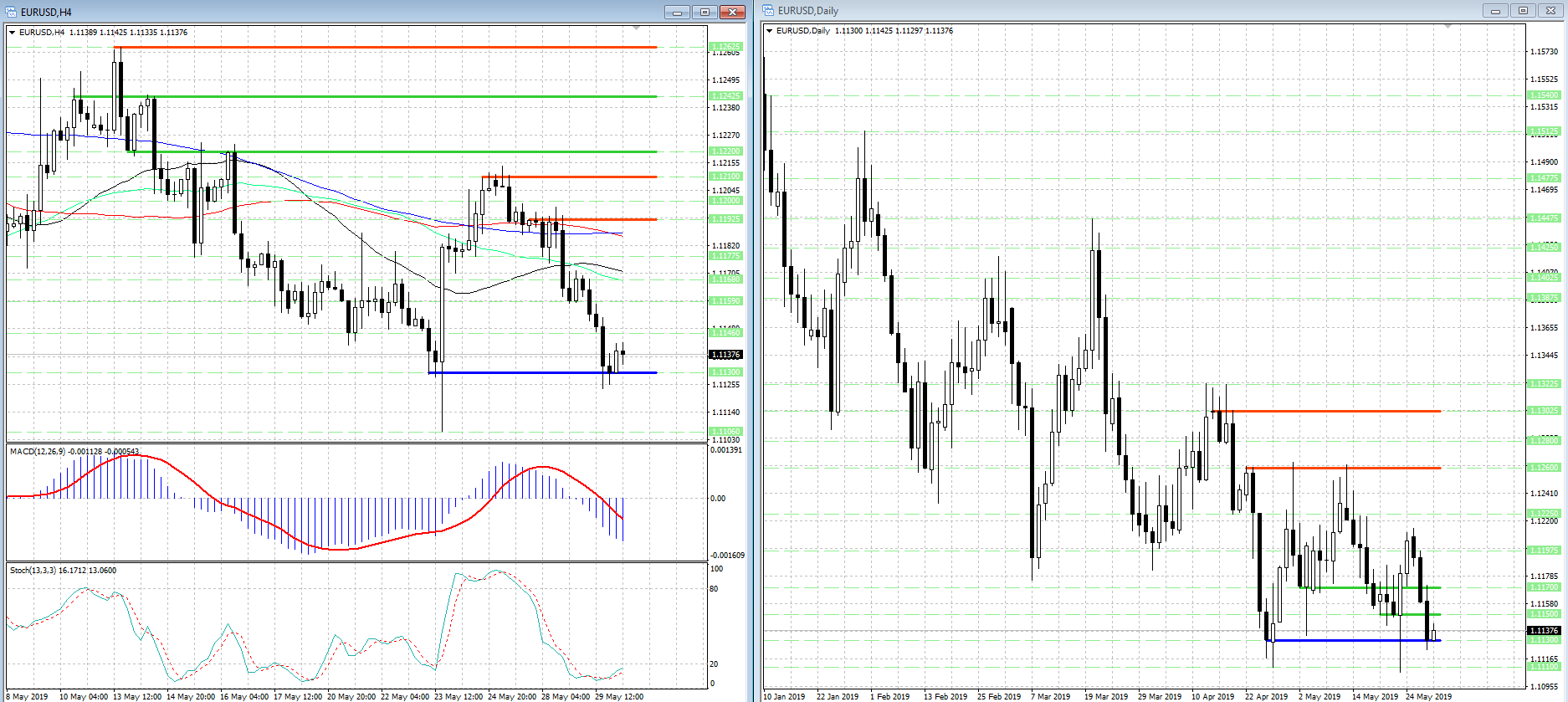Click the chart shift marker in H4 chart
1568x702 pixels.
click(x=637, y=28)
